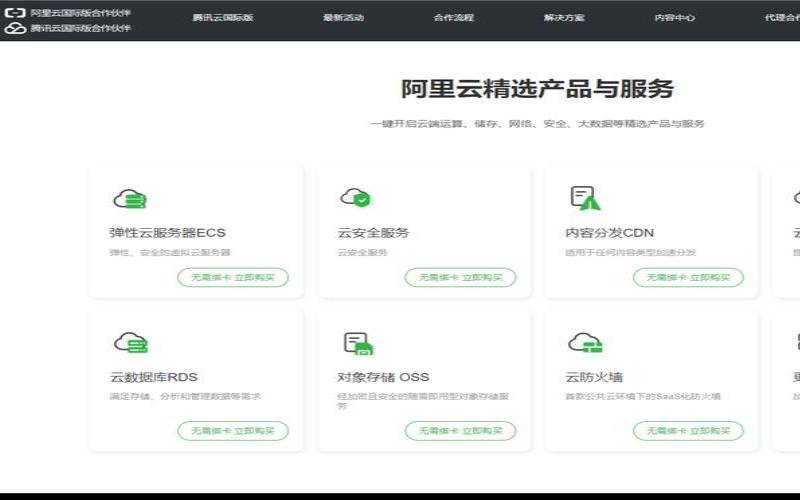Click the 弹性云服务器ECS cloud server icon
Screen dimensions: 800x500
(129, 198)
